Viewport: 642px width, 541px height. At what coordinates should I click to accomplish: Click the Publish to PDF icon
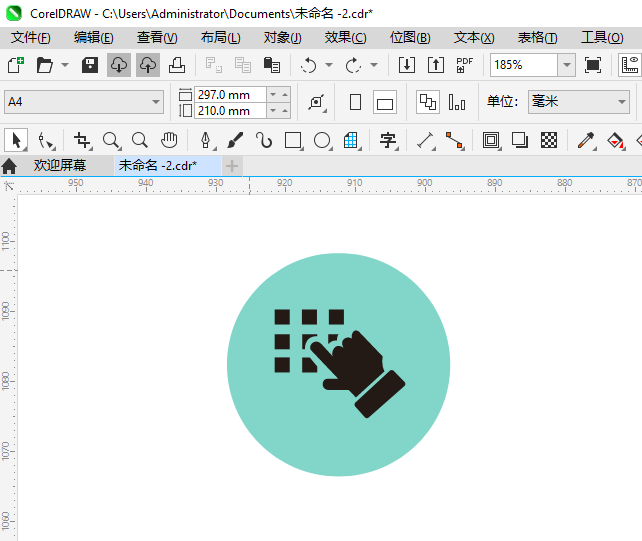pos(464,65)
